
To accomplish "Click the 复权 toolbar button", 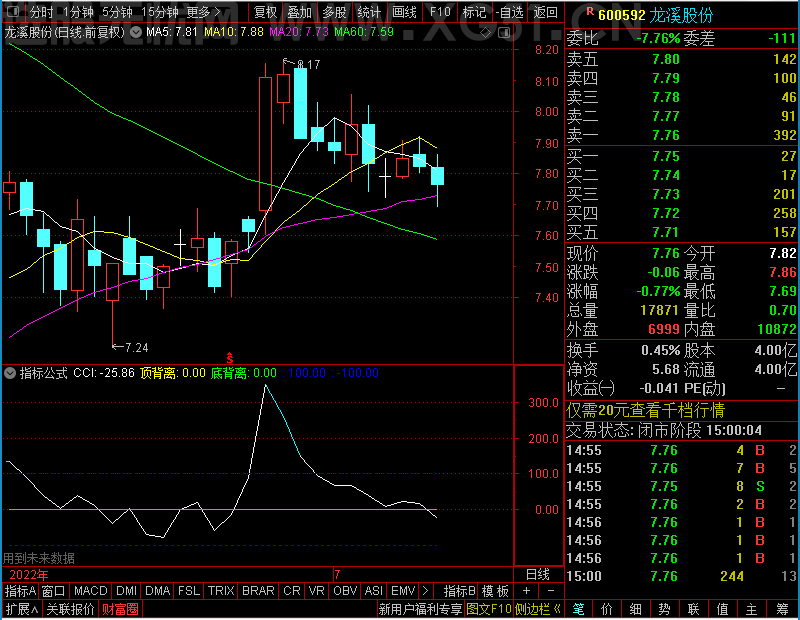I will (265, 12).
